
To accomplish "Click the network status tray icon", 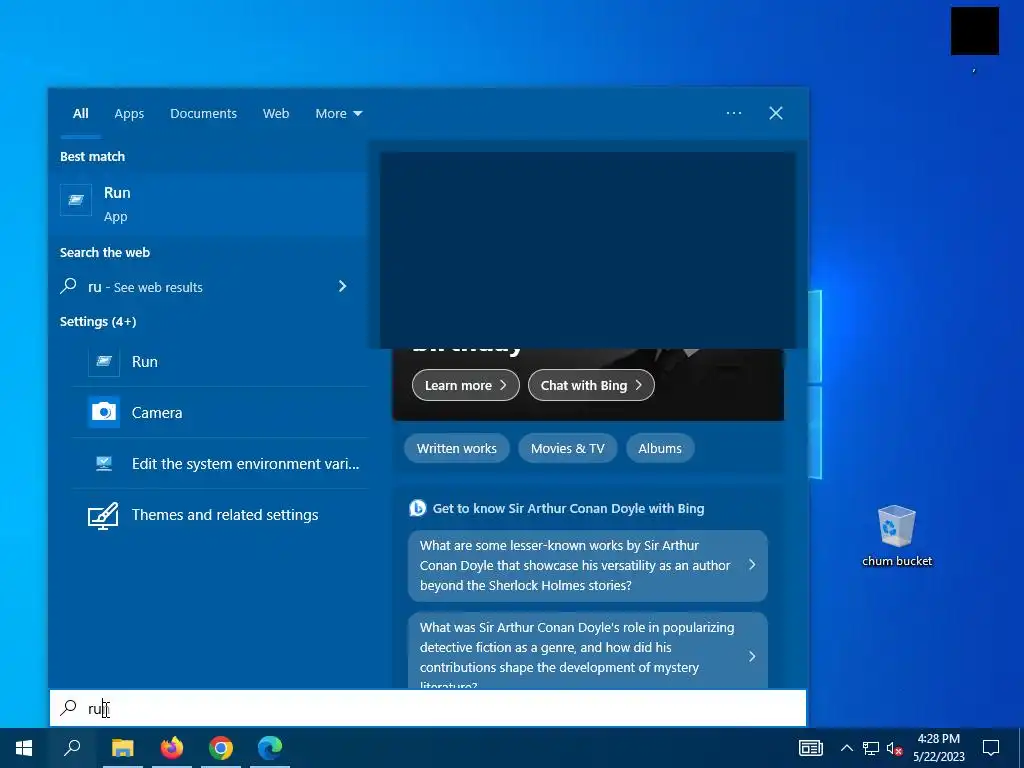I will click(871, 748).
